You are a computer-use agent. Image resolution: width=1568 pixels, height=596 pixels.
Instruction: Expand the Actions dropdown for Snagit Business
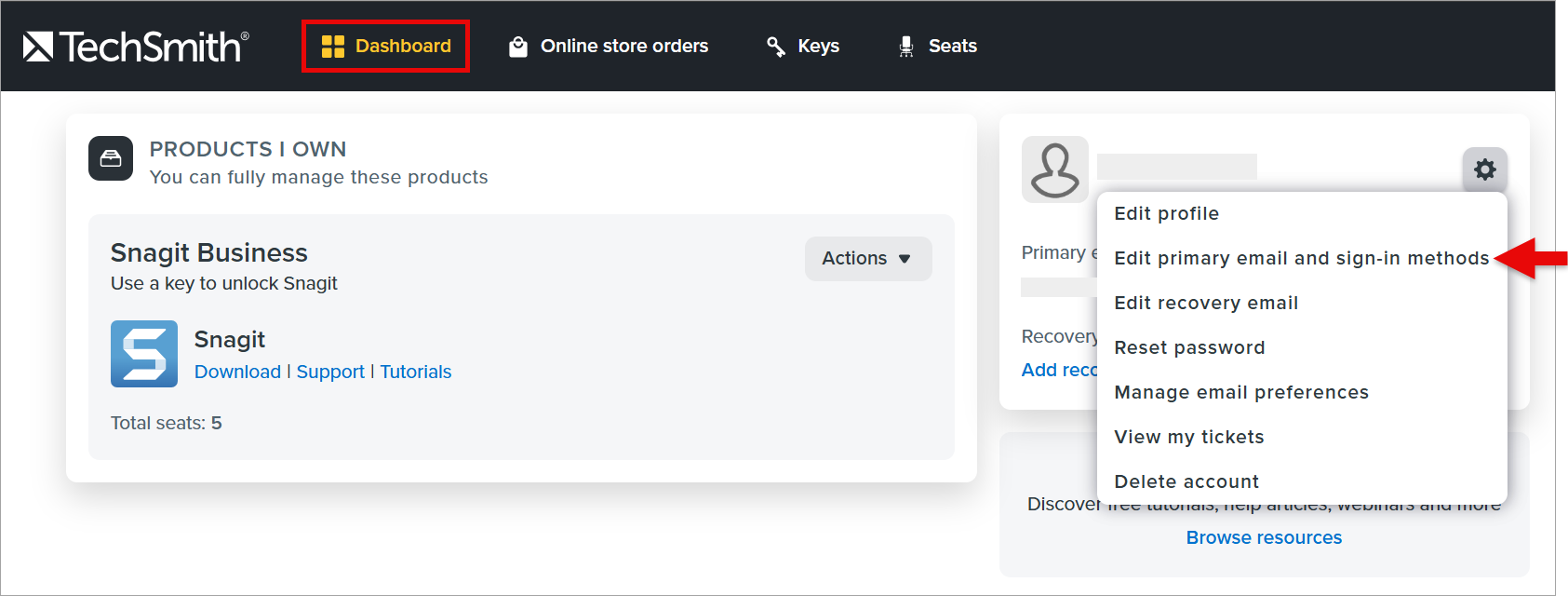(x=868, y=259)
